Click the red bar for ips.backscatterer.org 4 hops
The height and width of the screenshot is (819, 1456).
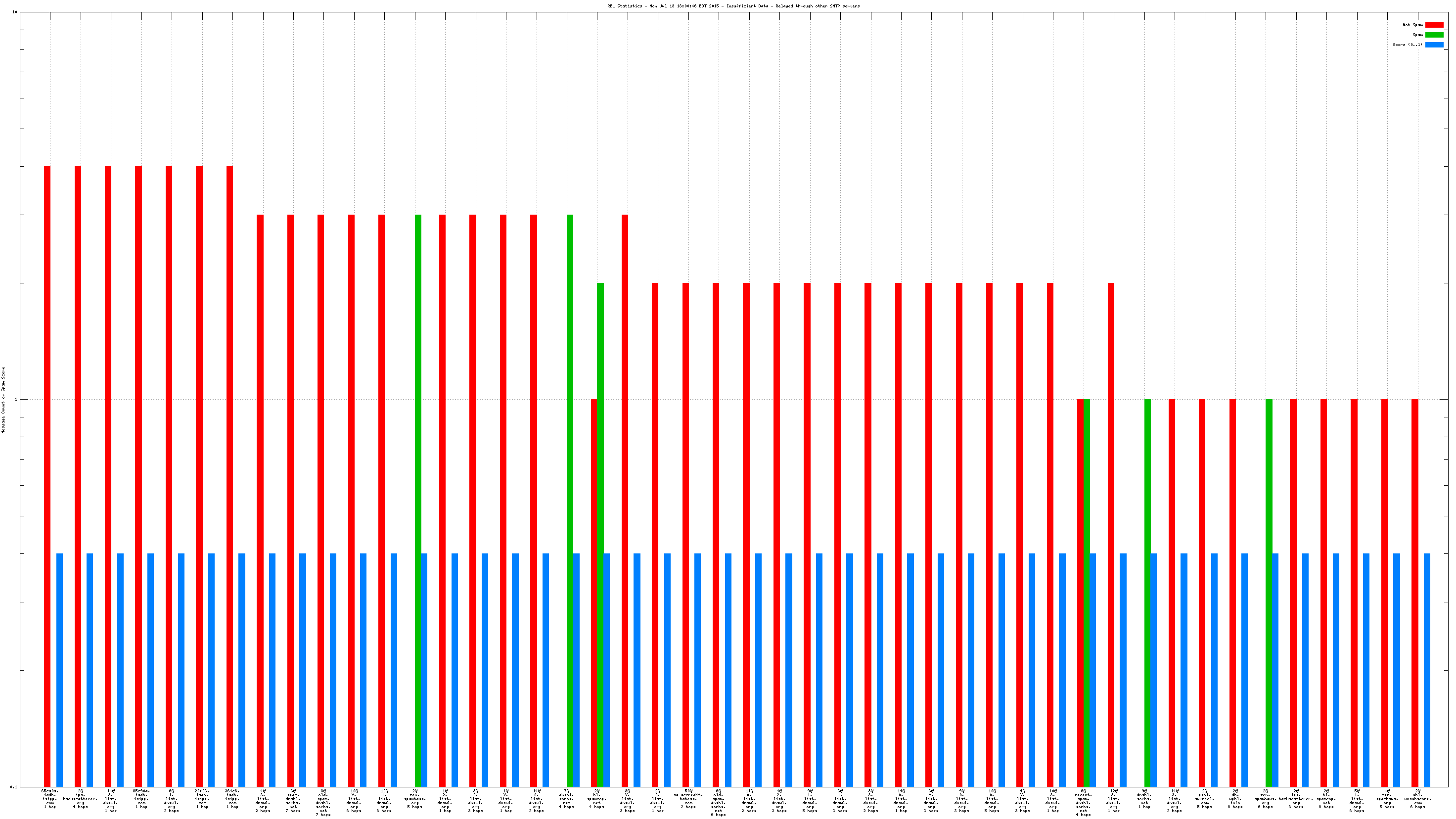(x=78, y=476)
